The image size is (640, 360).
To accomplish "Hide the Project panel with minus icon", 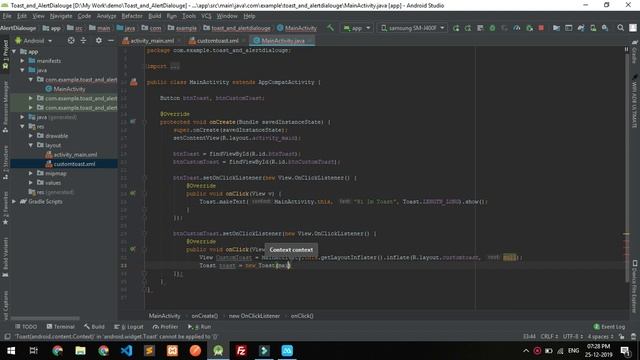I will point(111,40).
